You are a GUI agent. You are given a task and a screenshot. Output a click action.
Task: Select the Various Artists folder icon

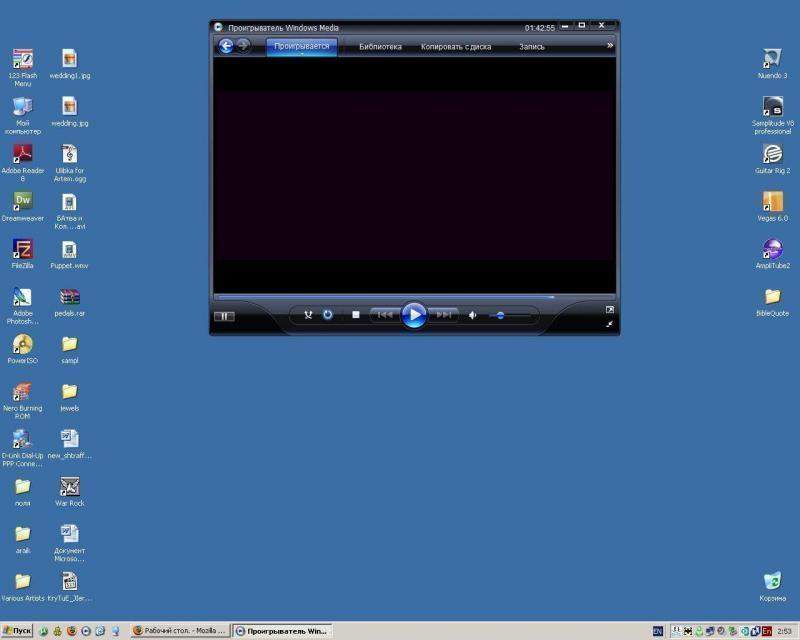point(22,587)
